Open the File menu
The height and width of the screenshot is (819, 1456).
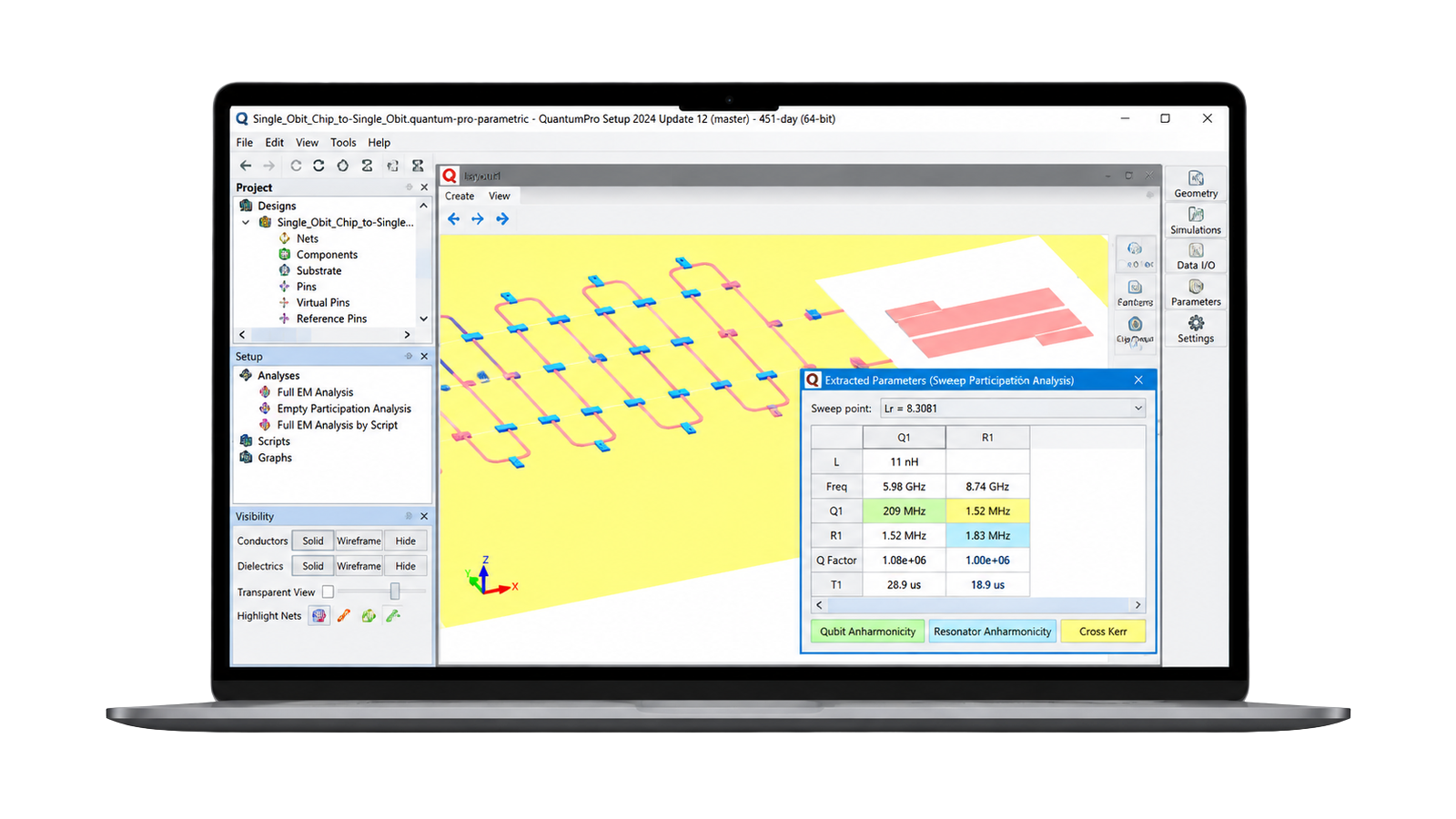(245, 143)
